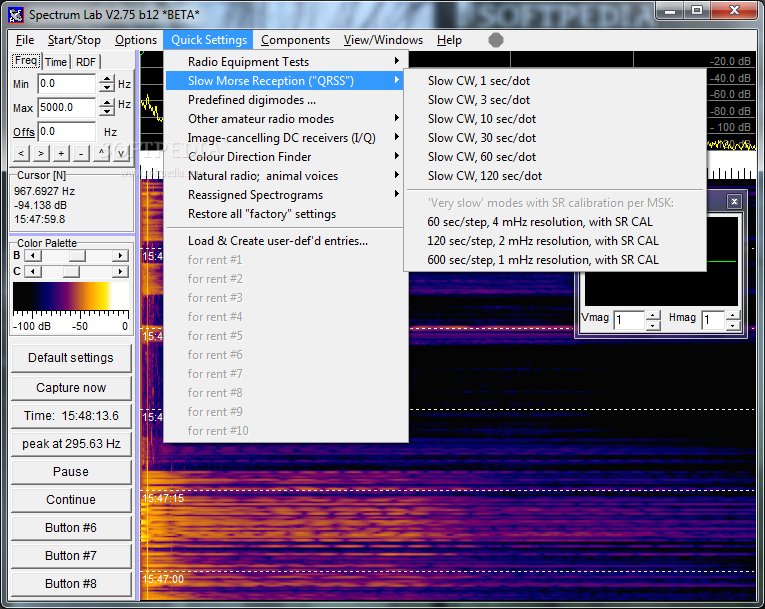Image resolution: width=765 pixels, height=609 pixels.
Task: Switch to the Time tab
Action: 56,62
